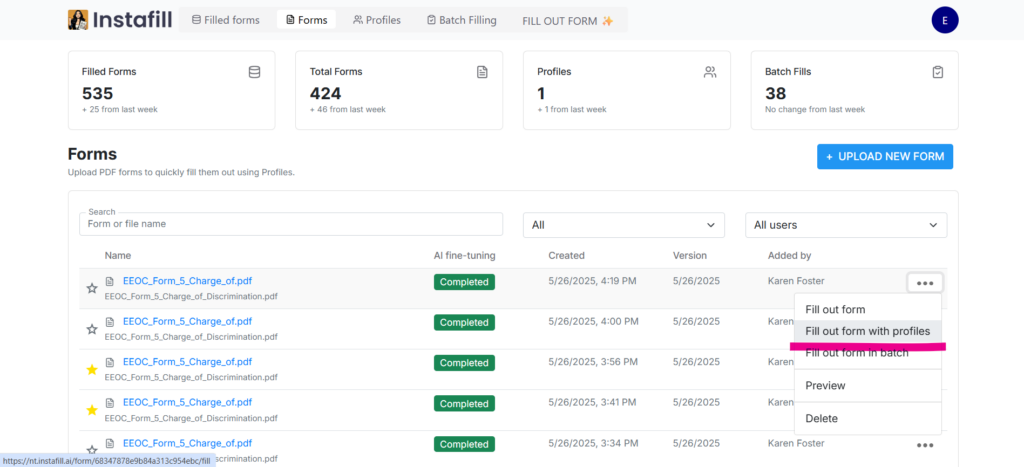The width and height of the screenshot is (1024, 467).
Task: Click the Total Forms stats card
Action: coord(399,90)
